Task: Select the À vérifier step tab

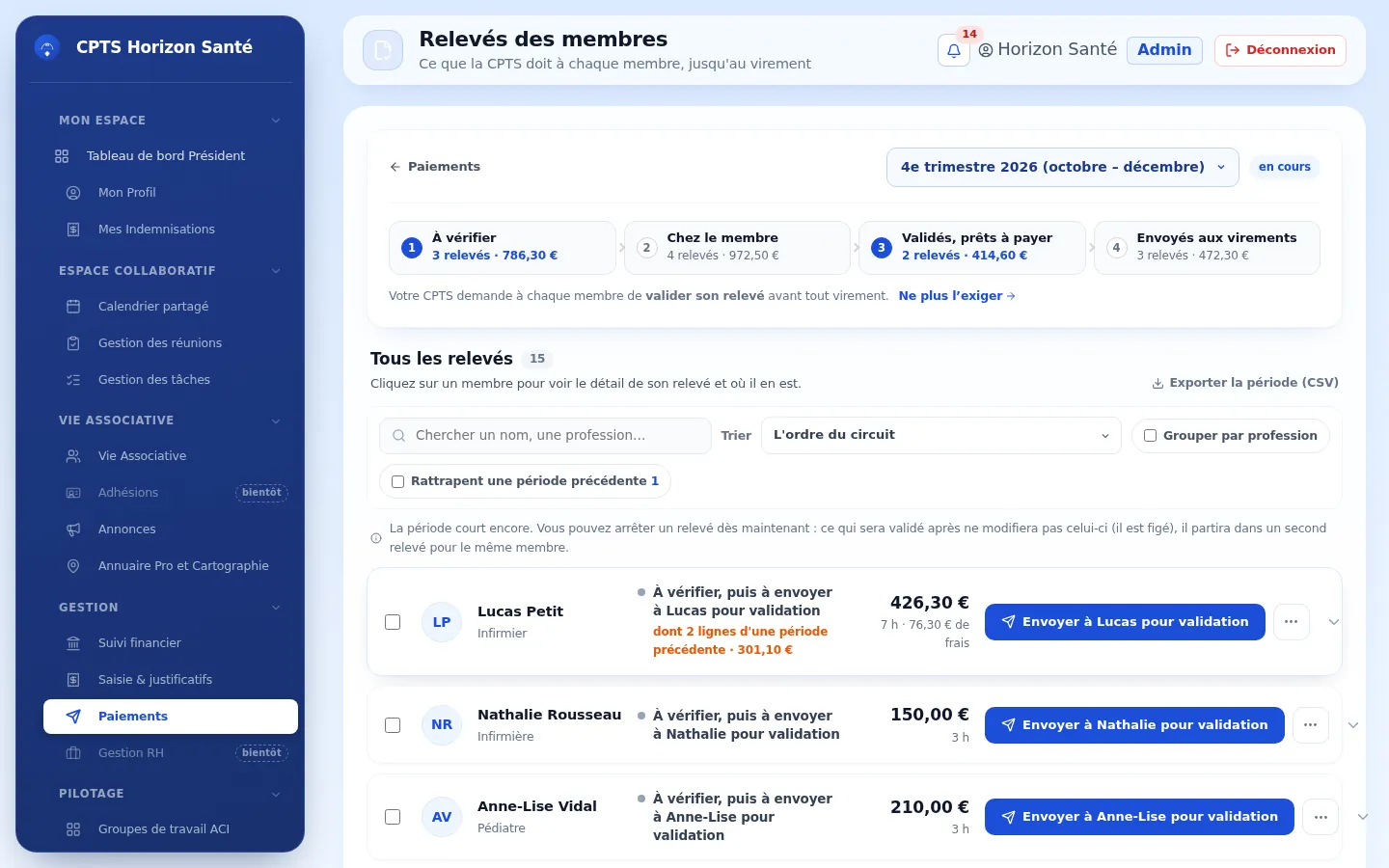Action: [x=502, y=248]
